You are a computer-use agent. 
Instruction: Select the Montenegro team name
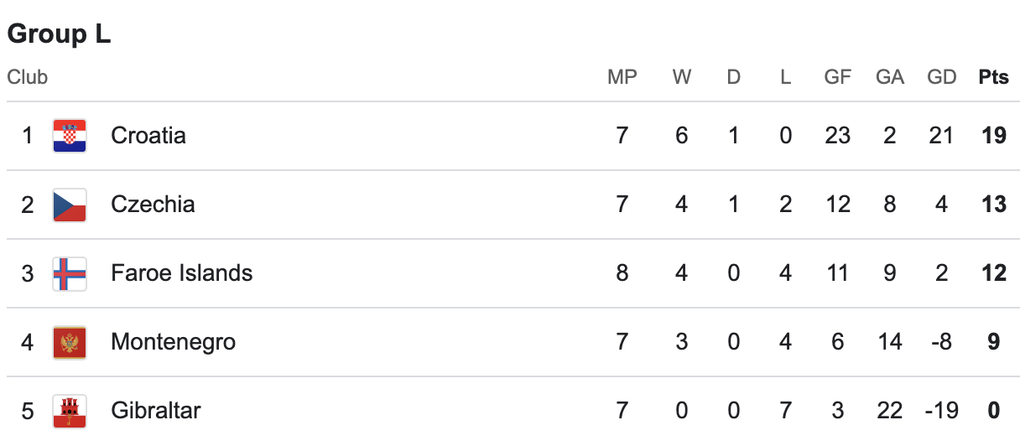coord(173,342)
